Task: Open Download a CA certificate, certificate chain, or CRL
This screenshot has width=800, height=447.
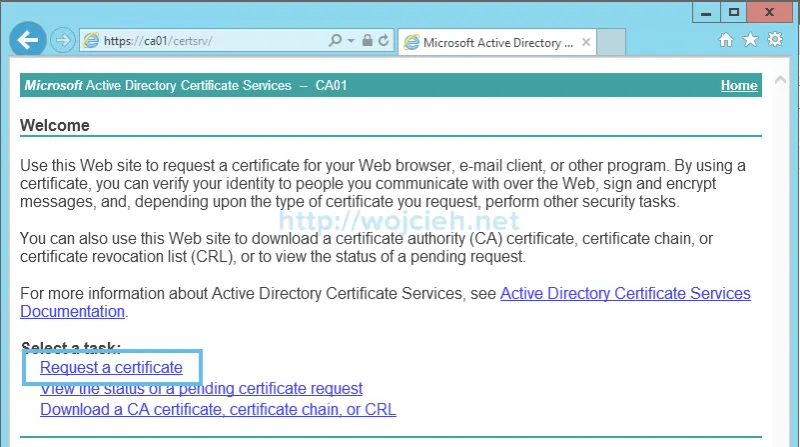Action: [x=218, y=409]
